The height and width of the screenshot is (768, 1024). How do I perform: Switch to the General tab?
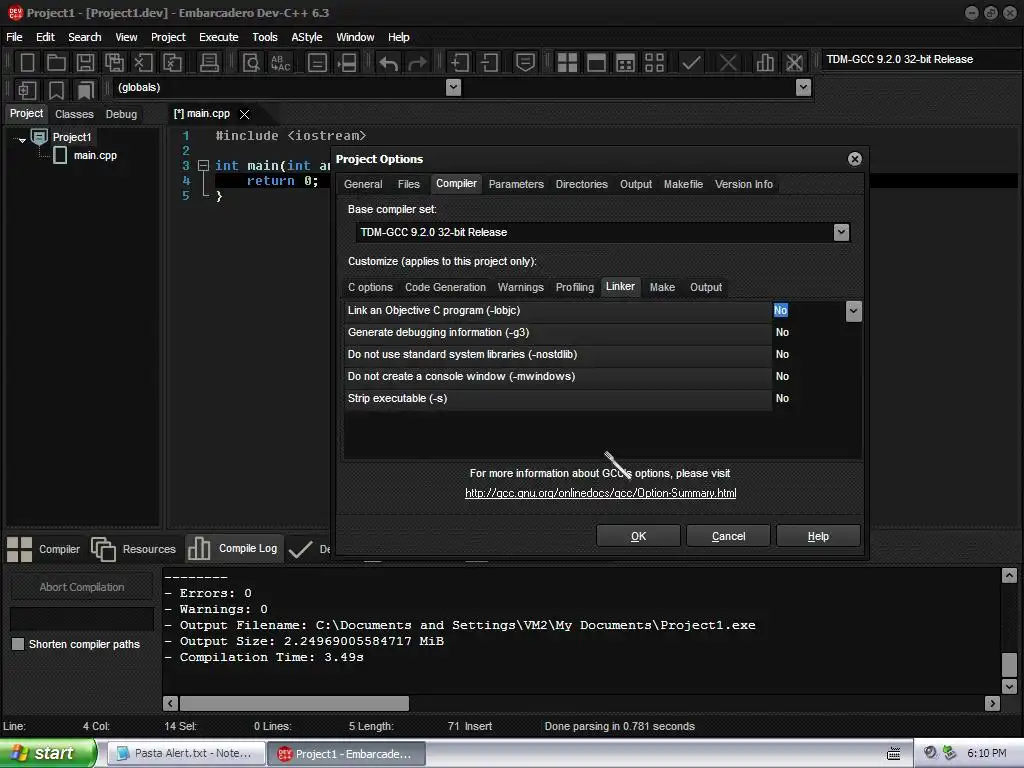[363, 184]
